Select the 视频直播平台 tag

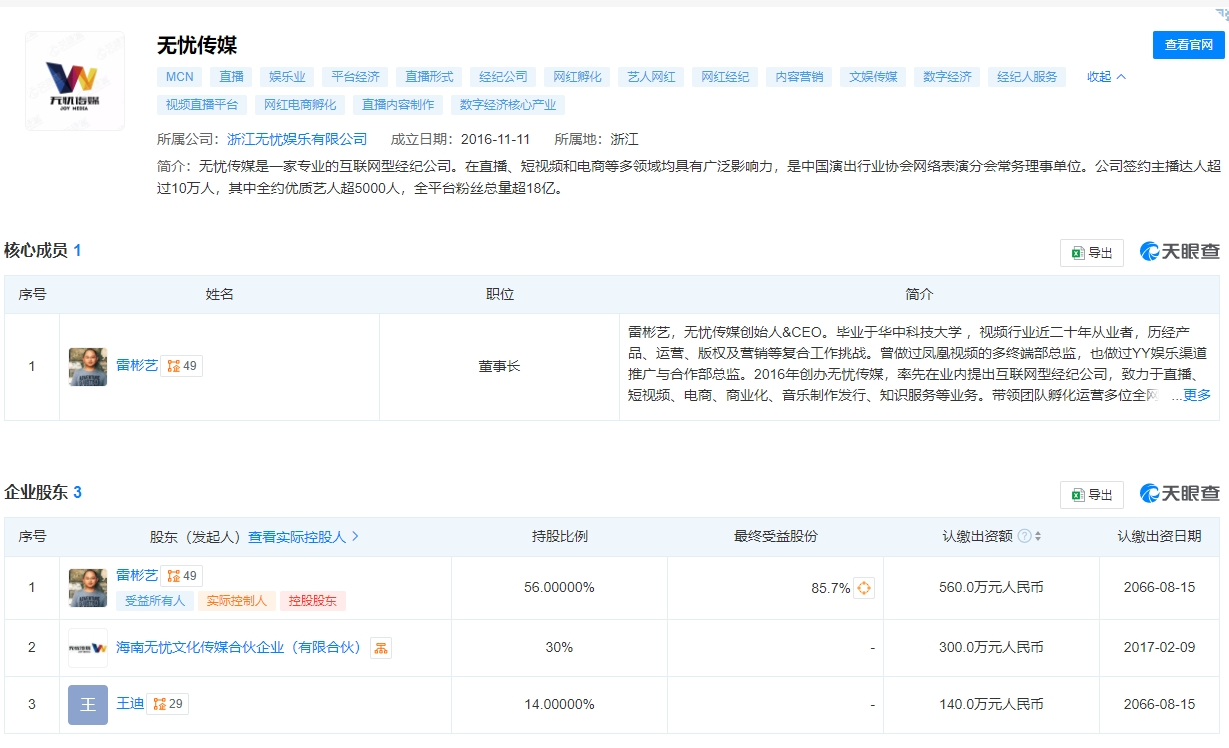click(x=202, y=105)
